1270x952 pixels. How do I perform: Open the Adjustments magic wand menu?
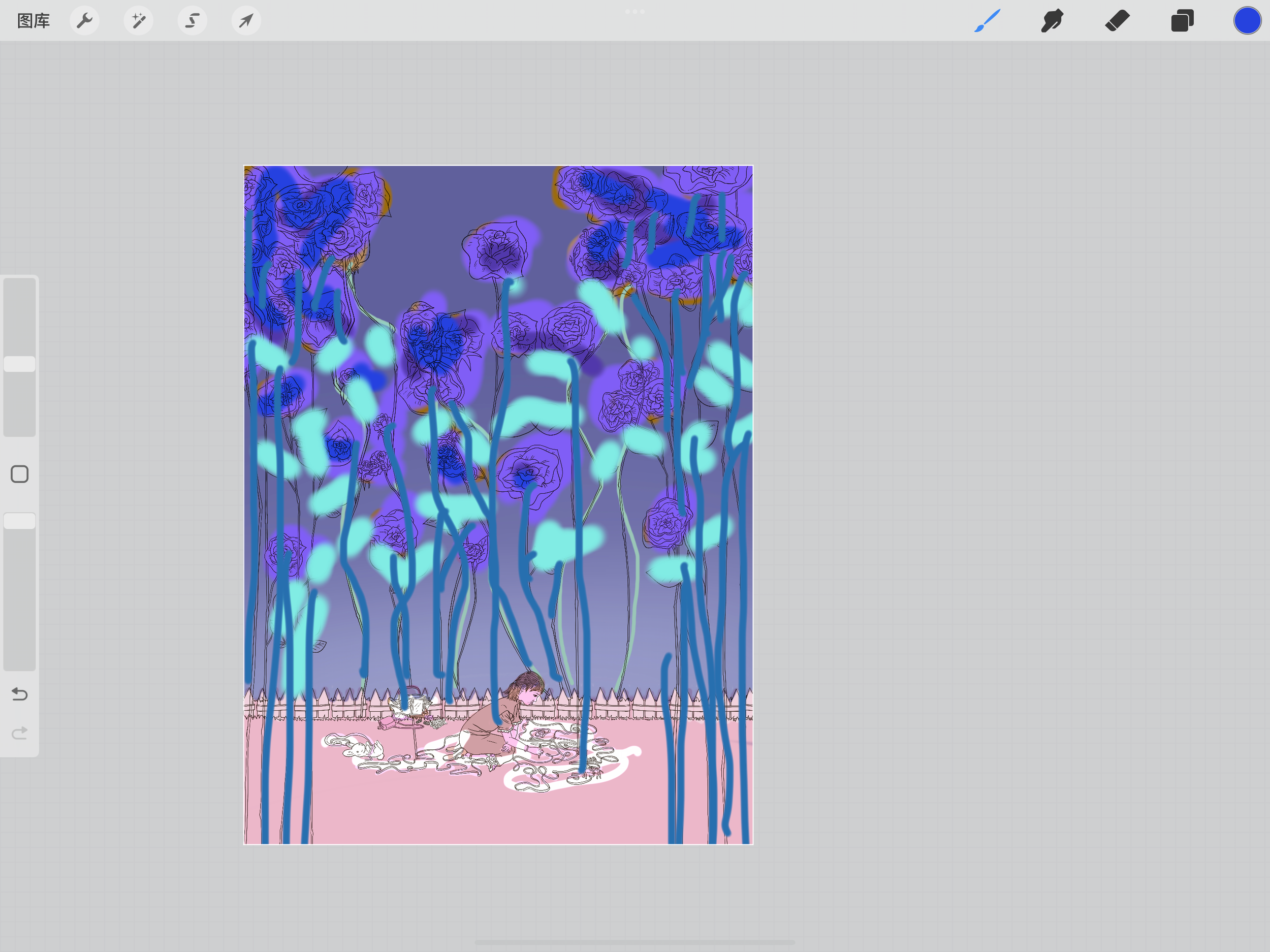pyautogui.click(x=138, y=21)
